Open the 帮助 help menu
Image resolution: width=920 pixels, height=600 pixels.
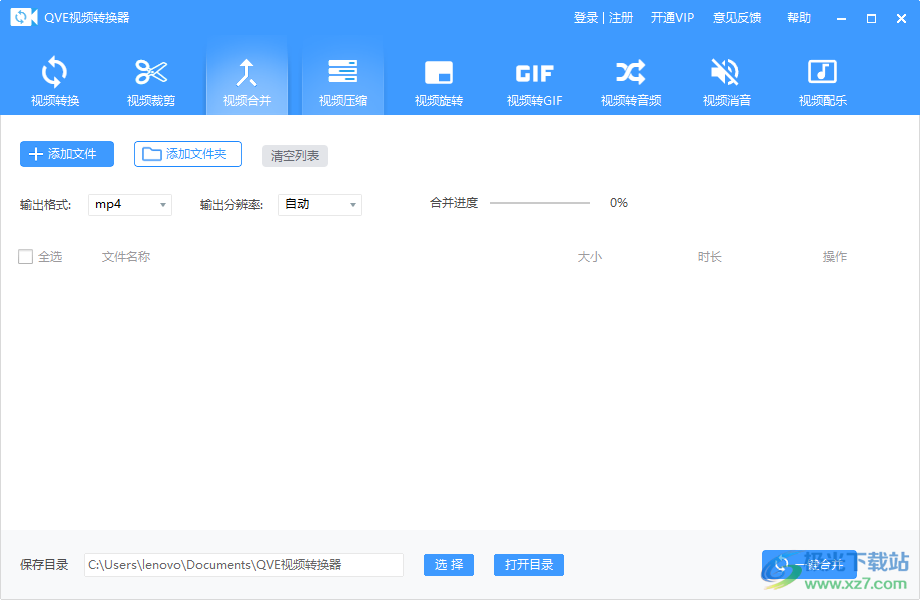[x=798, y=17]
